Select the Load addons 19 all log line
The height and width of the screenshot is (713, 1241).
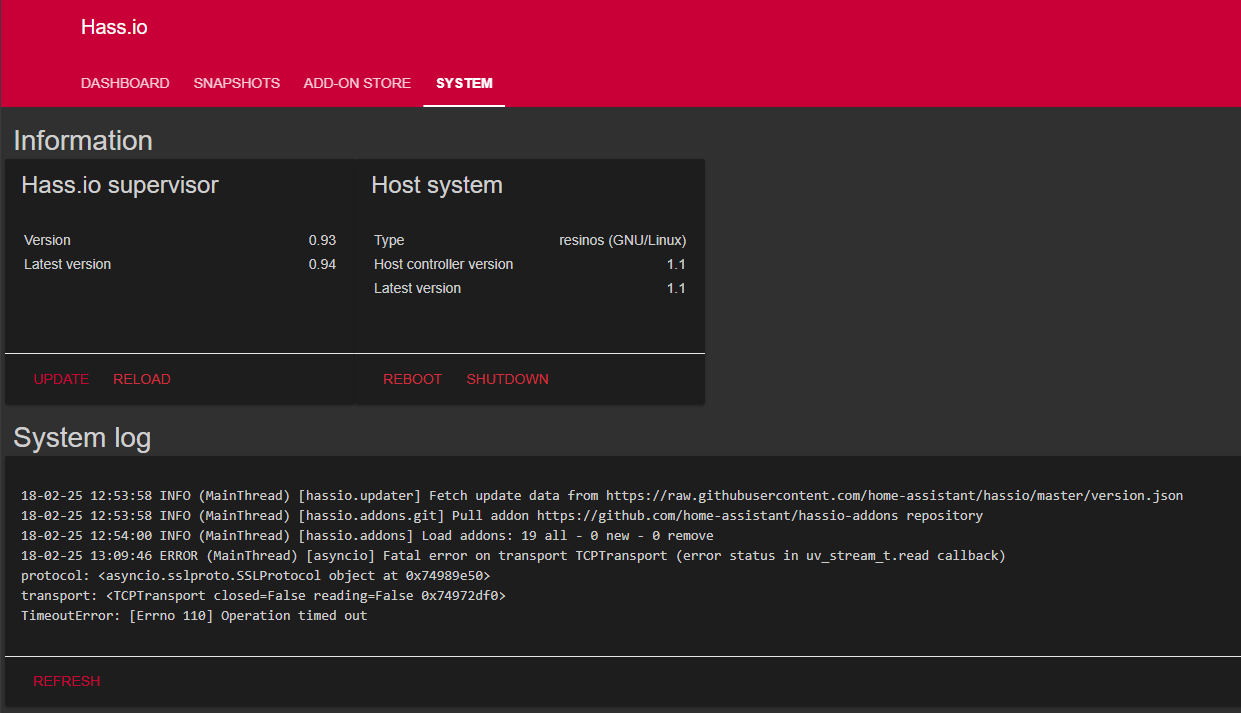[367, 535]
